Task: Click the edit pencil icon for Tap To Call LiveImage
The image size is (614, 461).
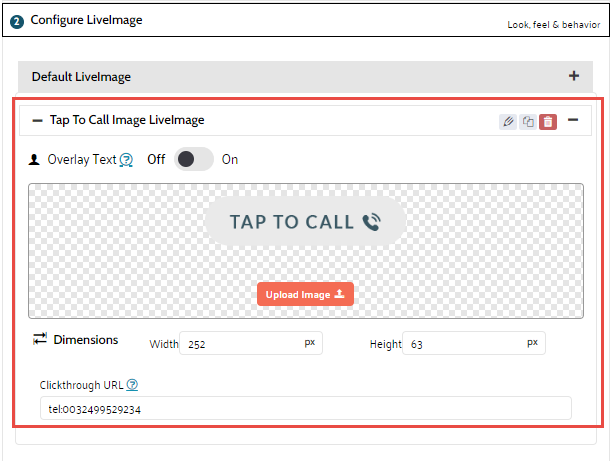Action: (508, 122)
